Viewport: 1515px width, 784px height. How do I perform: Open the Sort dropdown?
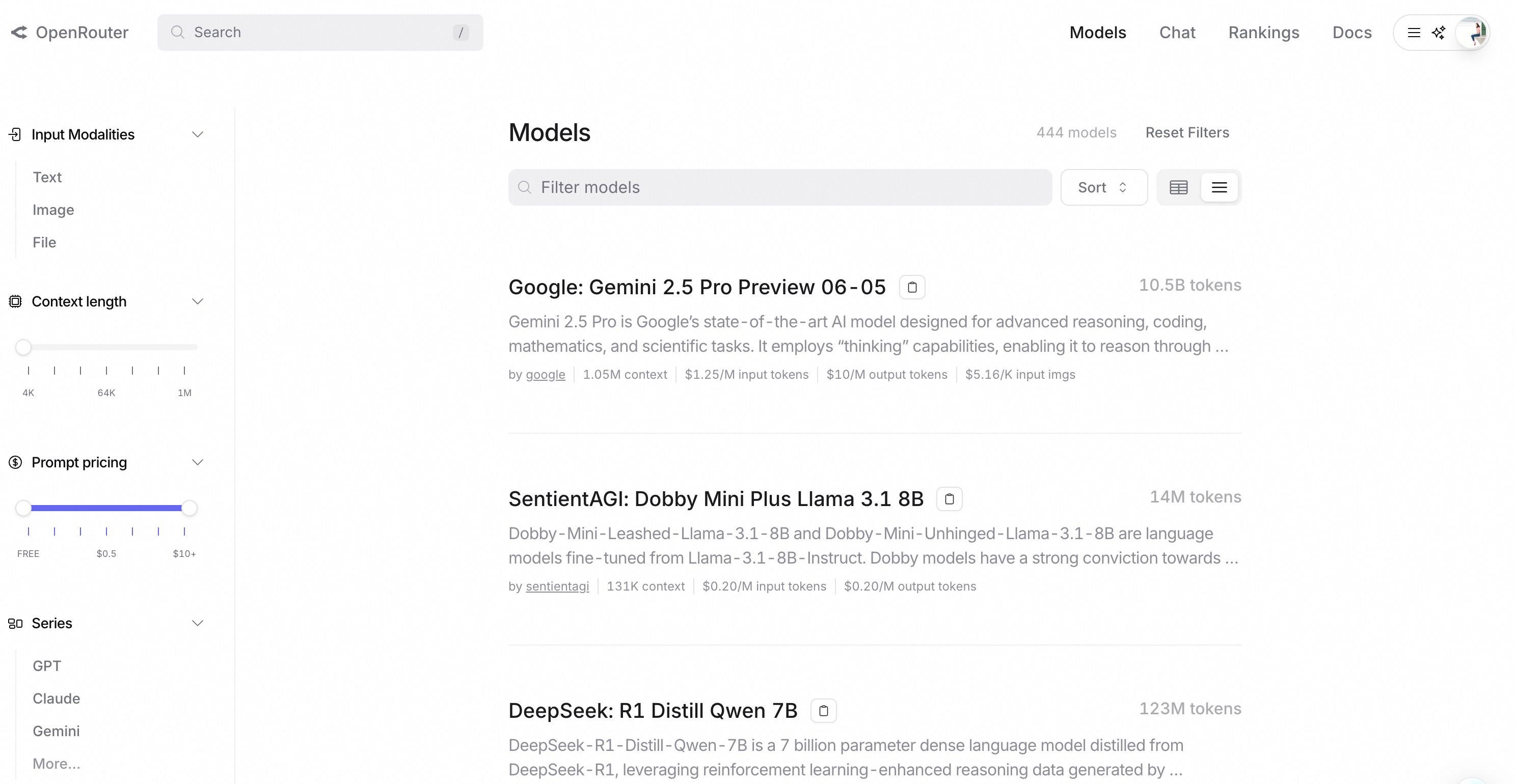point(1104,187)
